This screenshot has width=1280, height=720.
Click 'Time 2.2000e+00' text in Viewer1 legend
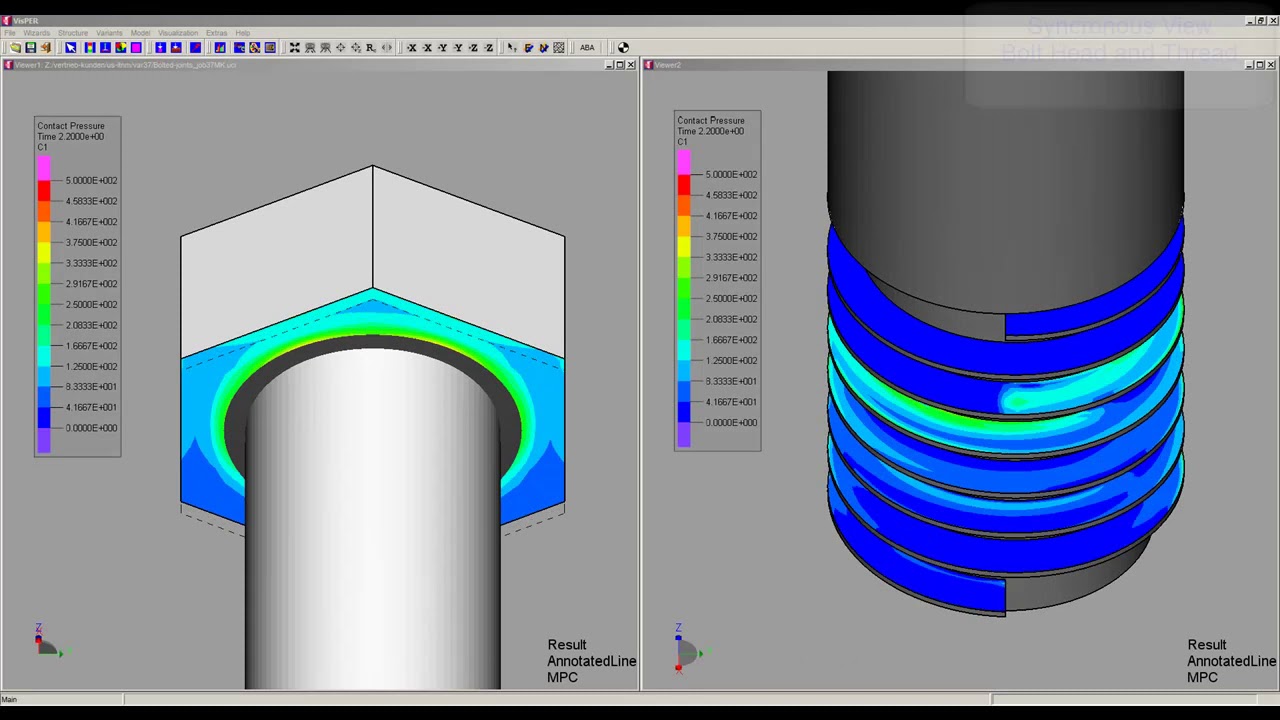70,136
